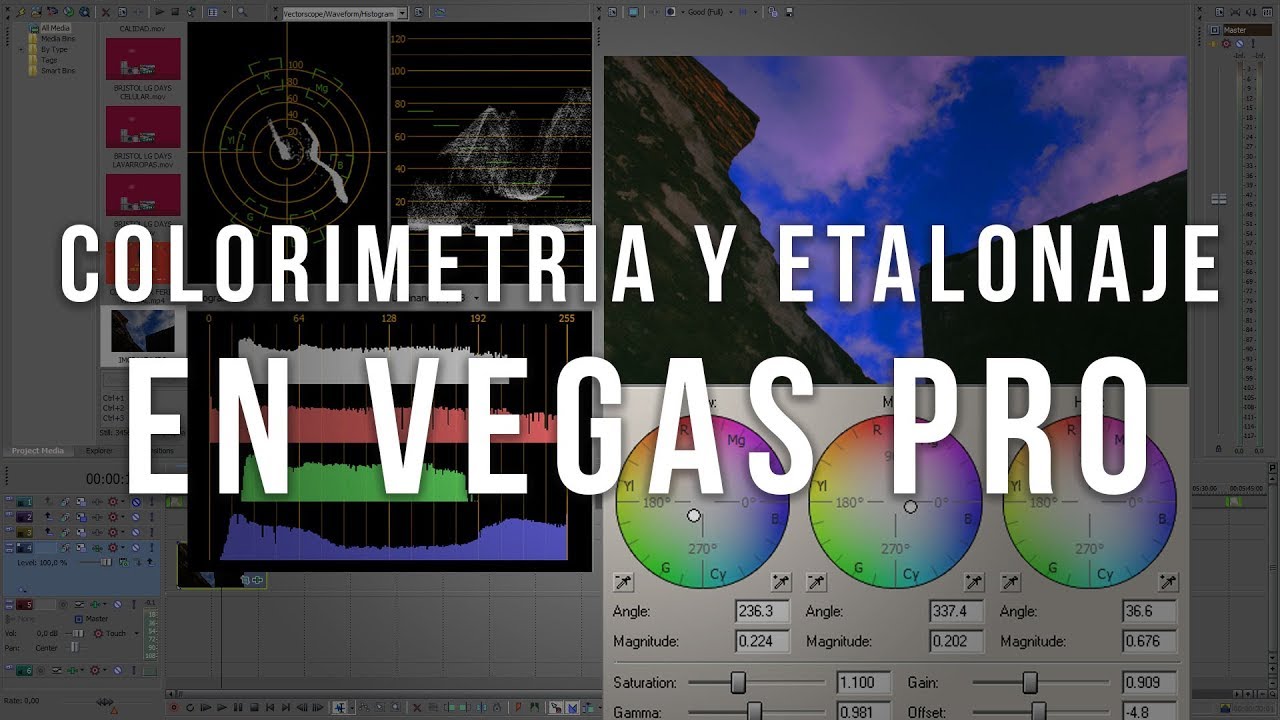Screen dimensions: 1280x720
Task: Open the Vectorscope/Waveform/Histogram scope selector
Action: coord(345,14)
